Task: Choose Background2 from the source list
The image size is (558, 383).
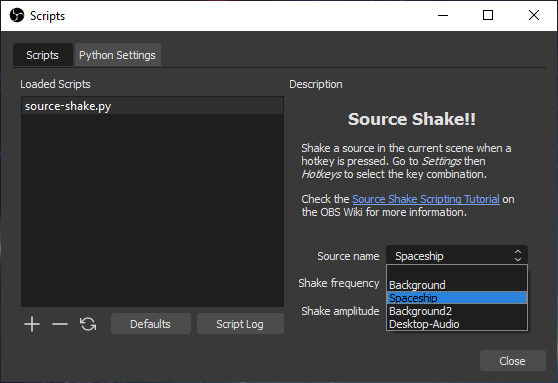Action: coord(457,311)
